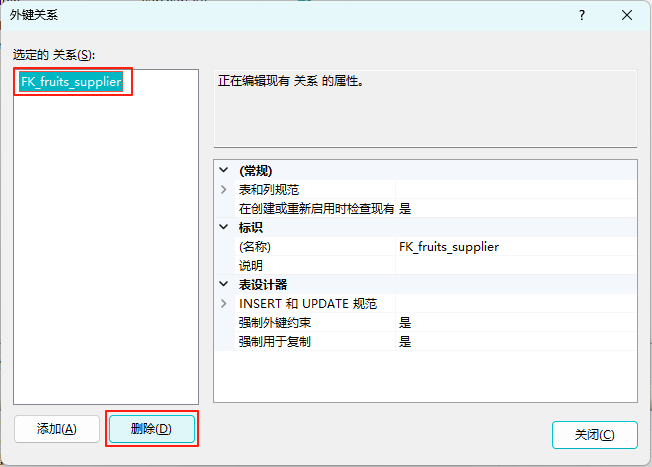Screen dimensions: 652x467
Task: Click the (名称) value FK_fruits_supplier field
Action: (516, 247)
